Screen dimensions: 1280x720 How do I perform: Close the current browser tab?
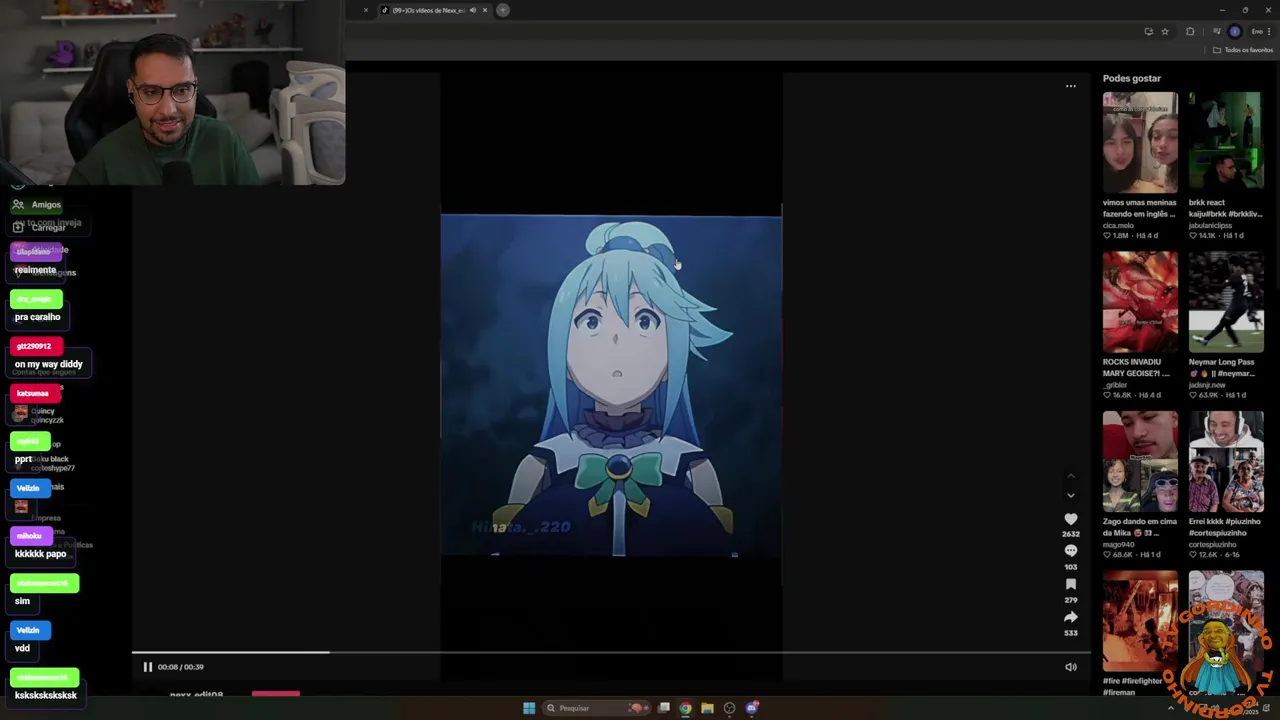click(485, 10)
